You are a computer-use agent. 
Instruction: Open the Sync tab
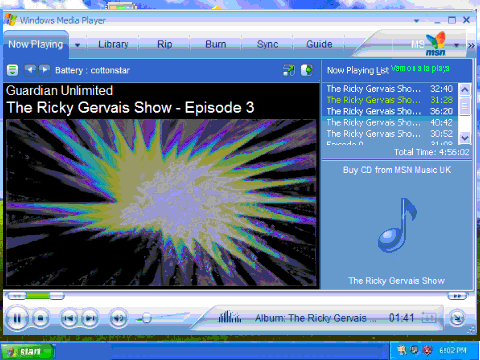pos(267,44)
